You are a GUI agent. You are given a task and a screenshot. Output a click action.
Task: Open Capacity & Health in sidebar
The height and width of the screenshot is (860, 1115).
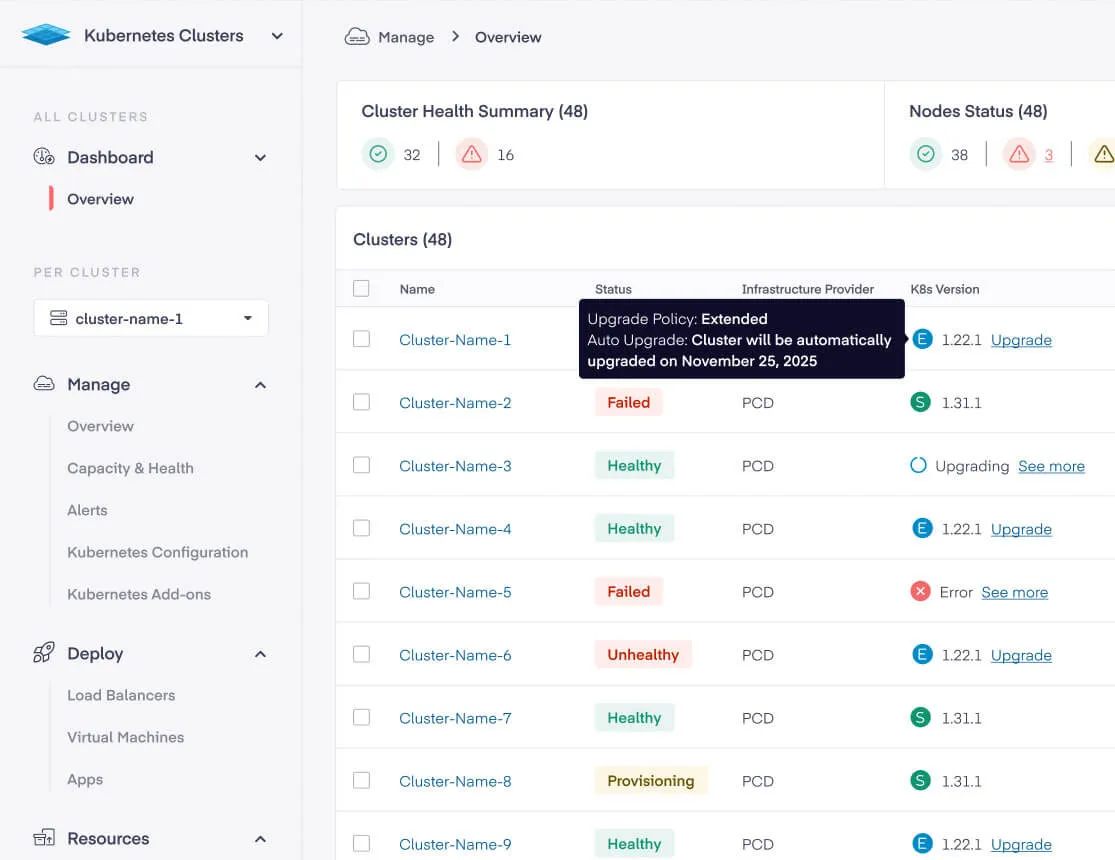tap(130, 468)
